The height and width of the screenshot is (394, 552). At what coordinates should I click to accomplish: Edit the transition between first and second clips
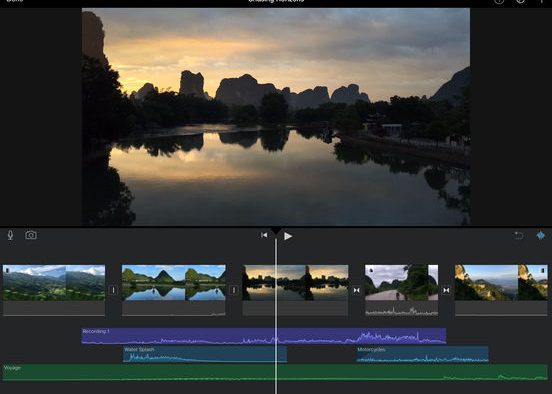coord(113,290)
